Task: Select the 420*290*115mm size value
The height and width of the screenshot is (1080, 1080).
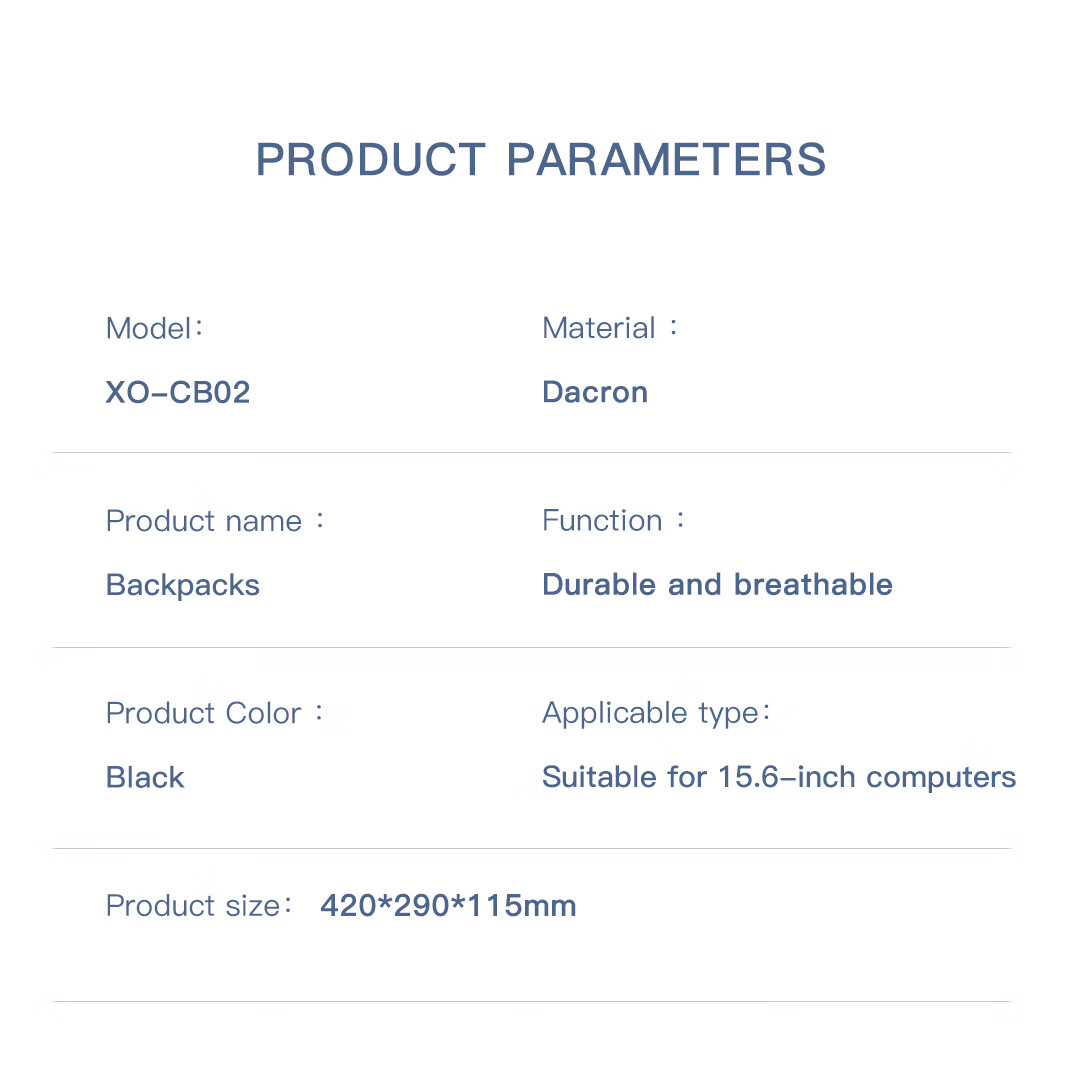Action: [448, 906]
